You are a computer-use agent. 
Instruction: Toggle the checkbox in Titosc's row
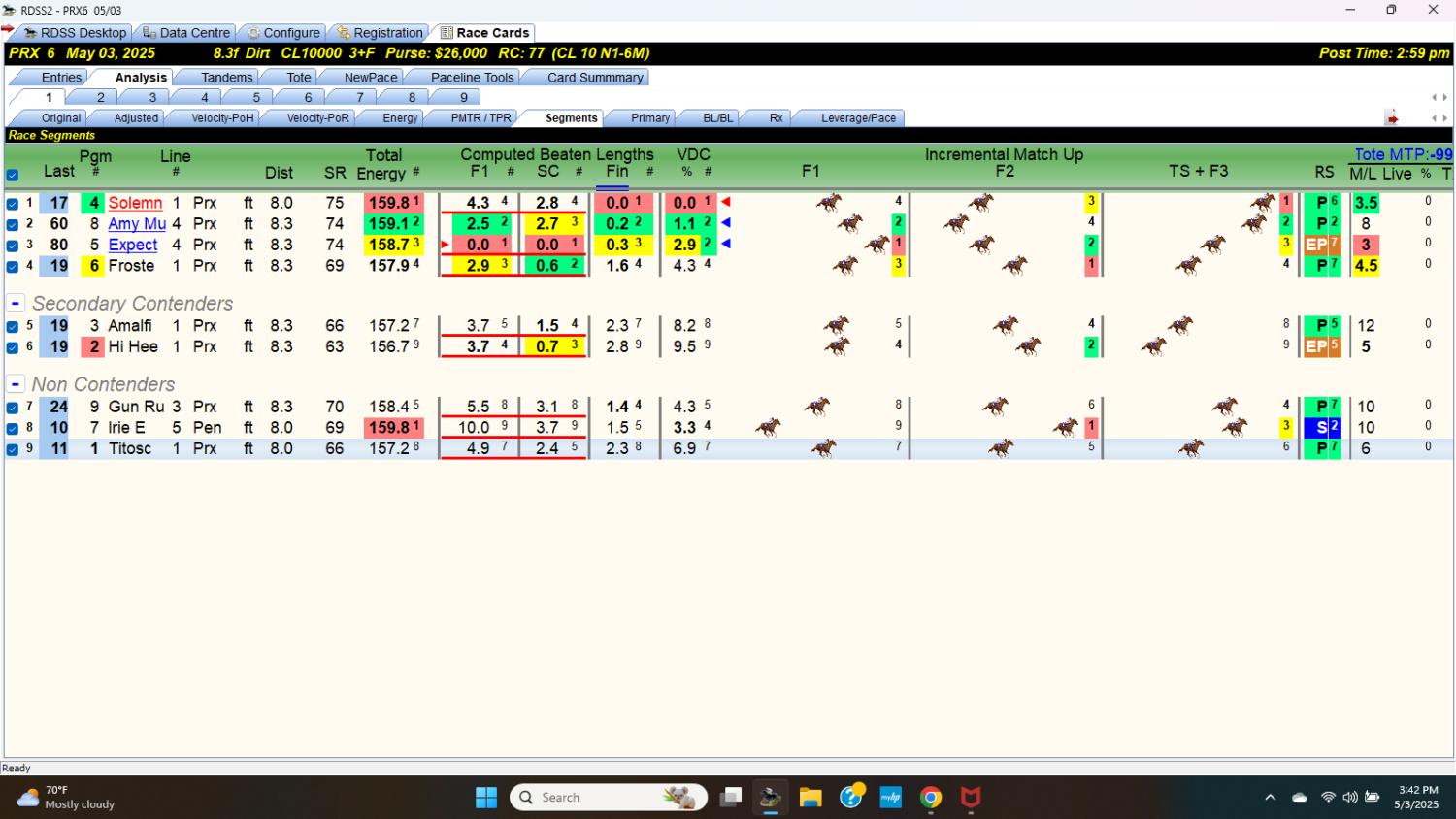(x=13, y=449)
